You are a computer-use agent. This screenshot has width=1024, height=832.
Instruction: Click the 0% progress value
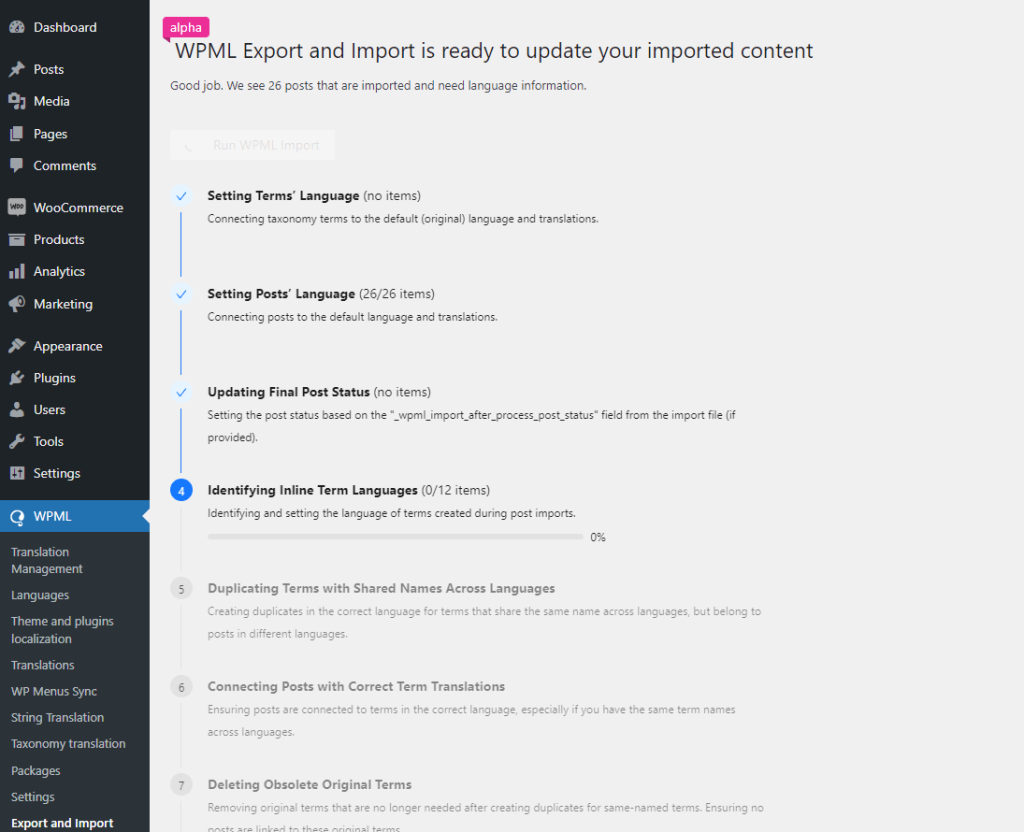click(598, 537)
